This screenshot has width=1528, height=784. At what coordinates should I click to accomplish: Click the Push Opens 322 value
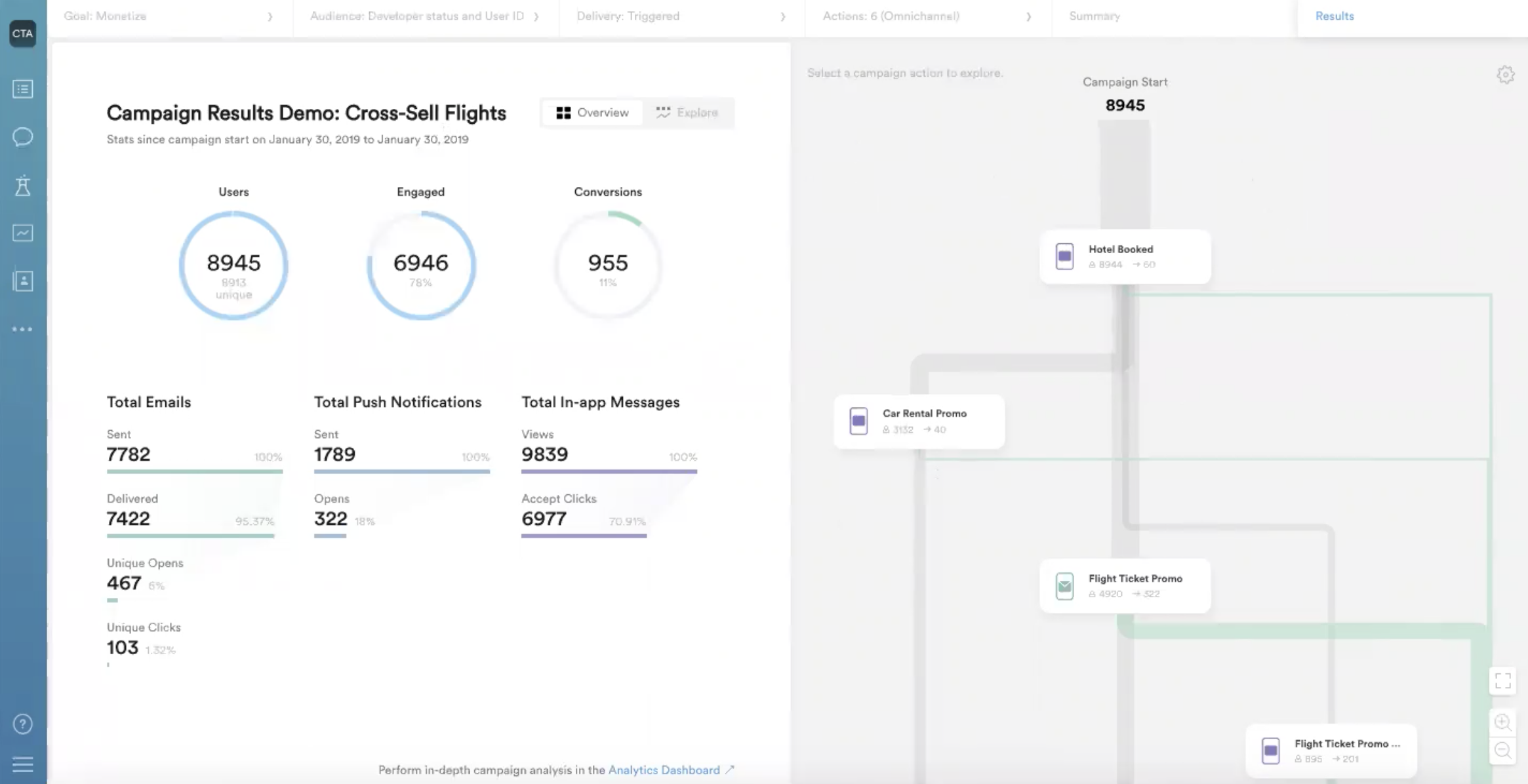(x=331, y=519)
